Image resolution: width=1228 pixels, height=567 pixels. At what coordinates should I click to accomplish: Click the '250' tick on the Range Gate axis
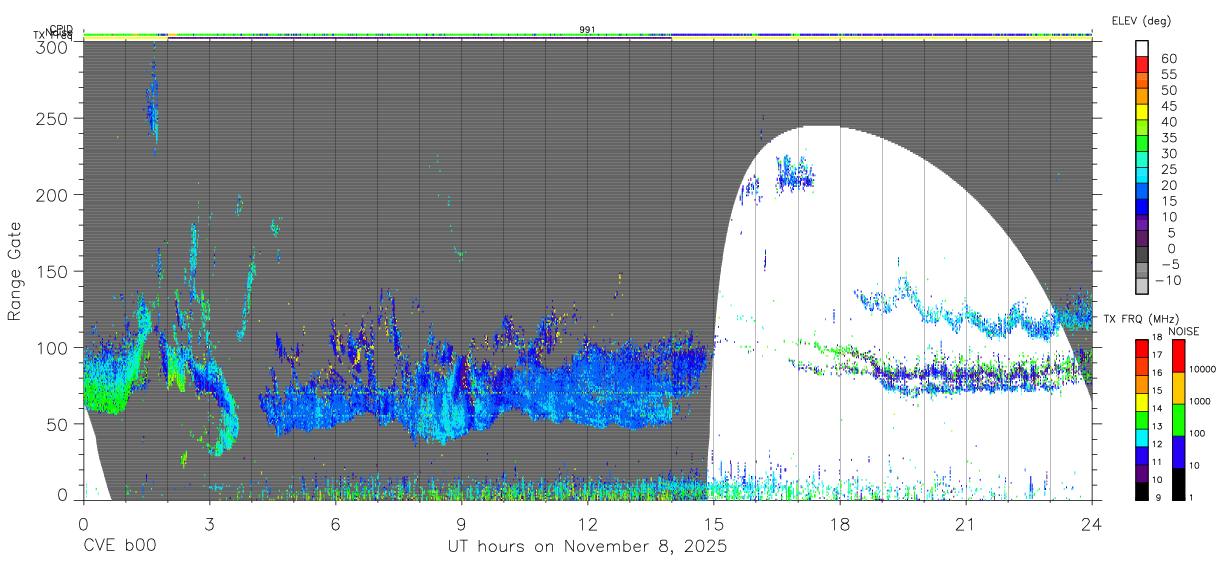(x=54, y=118)
